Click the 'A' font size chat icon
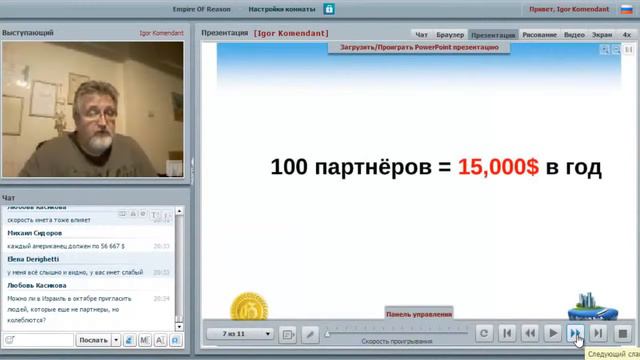 click(160, 340)
